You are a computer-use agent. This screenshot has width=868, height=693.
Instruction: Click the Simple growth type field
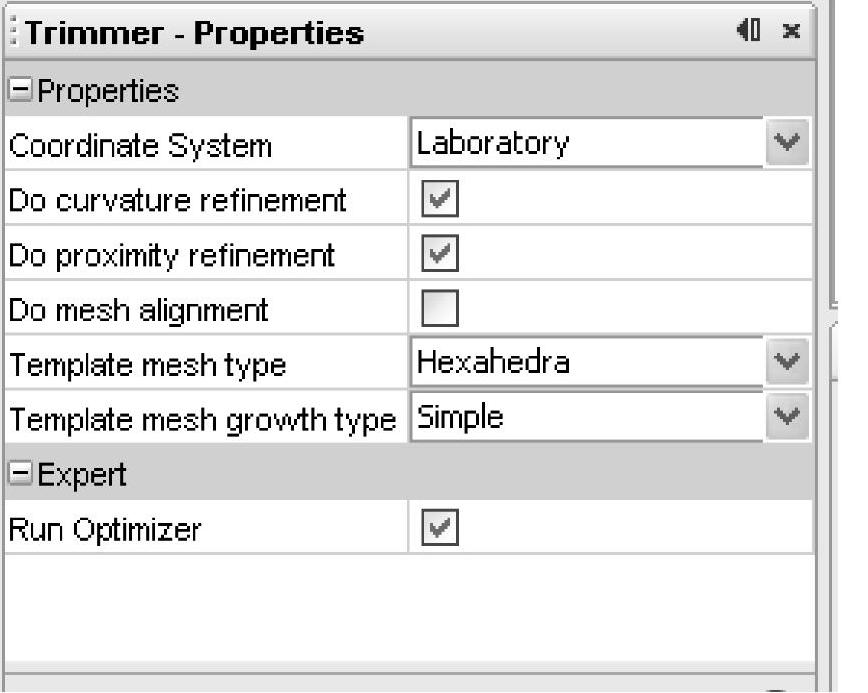point(587,417)
